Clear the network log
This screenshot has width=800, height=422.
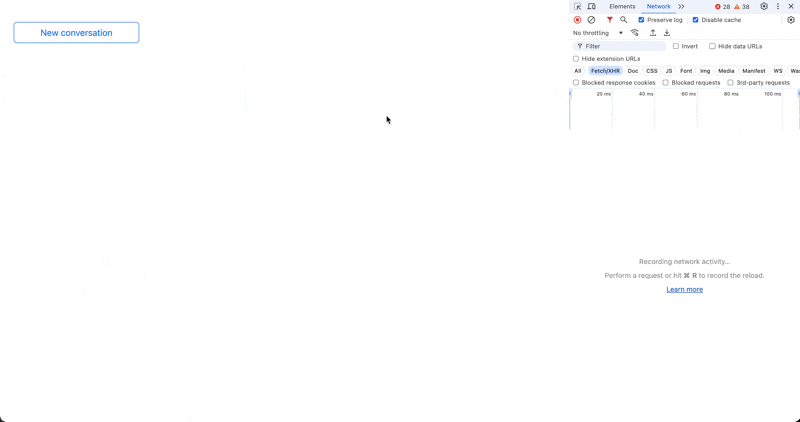tap(591, 20)
